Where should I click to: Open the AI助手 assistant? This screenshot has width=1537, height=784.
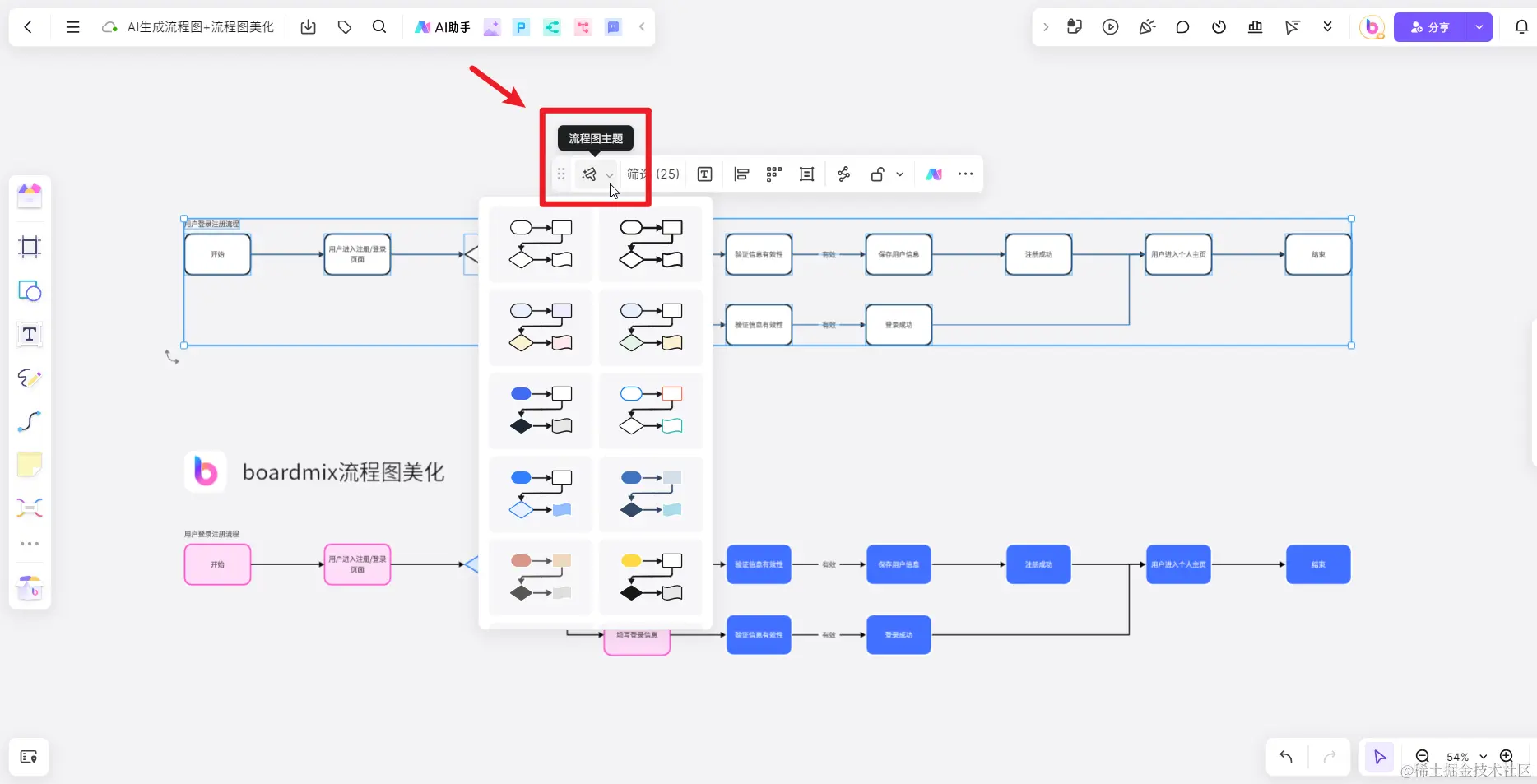tap(442, 26)
